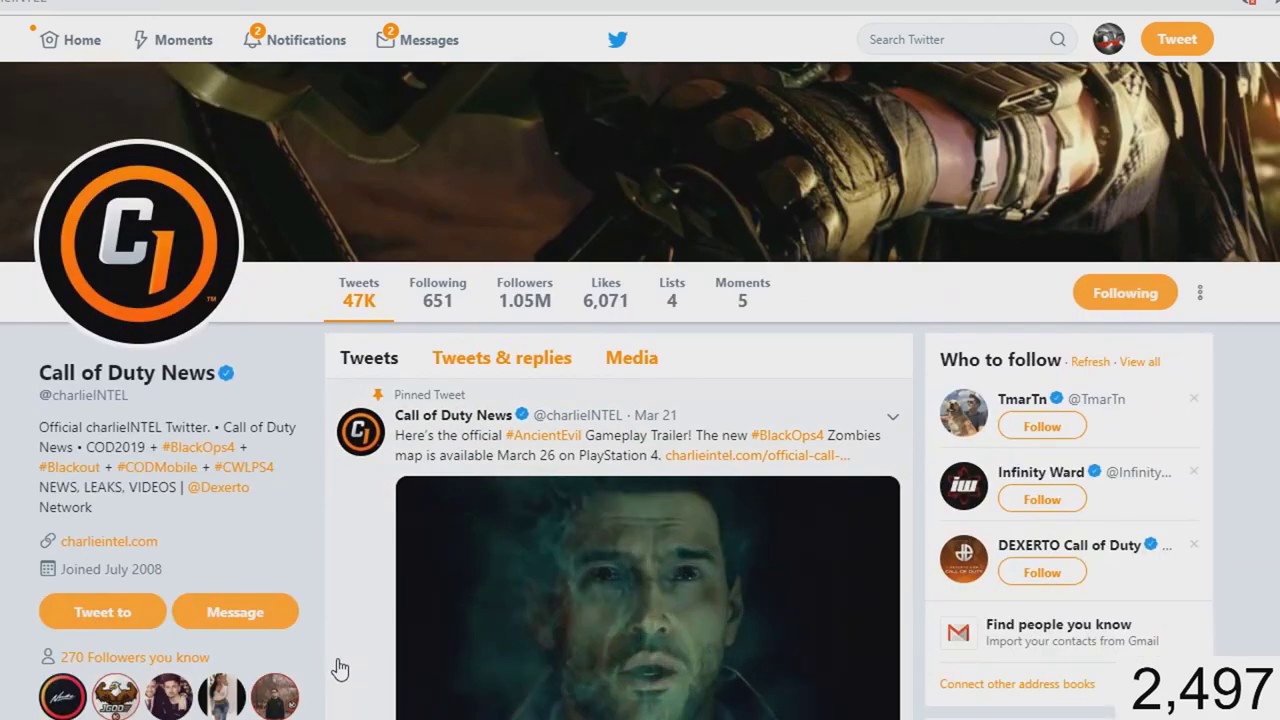Click the fifth follower-you-know avatar
1280x720 pixels.
[x=275, y=697]
